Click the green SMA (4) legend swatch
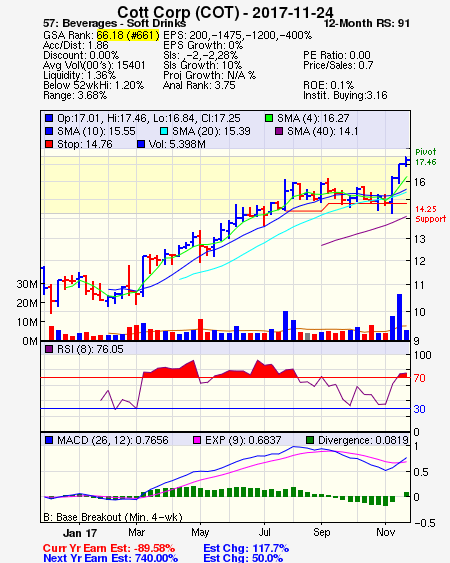This screenshot has width=450, height=563. [x=269, y=118]
